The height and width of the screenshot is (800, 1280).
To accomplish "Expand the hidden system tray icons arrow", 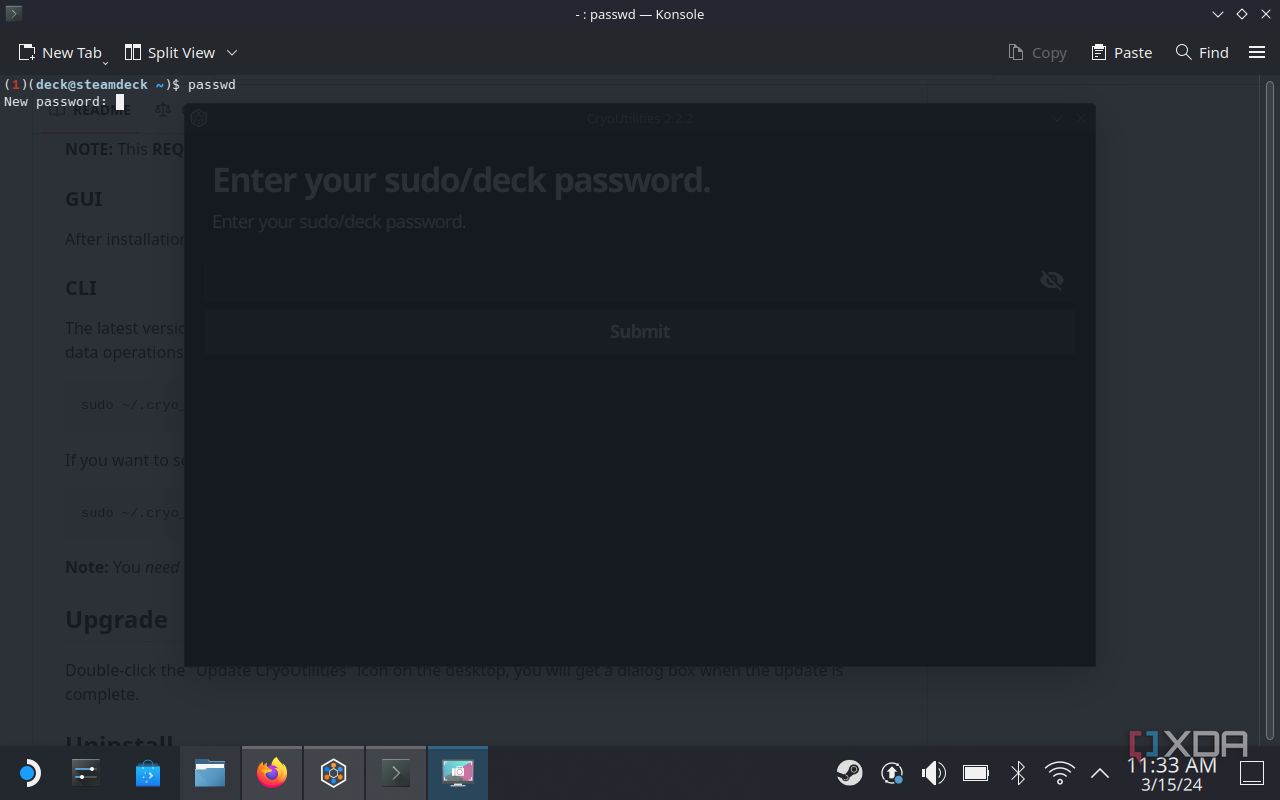I will pyautogui.click(x=1099, y=772).
